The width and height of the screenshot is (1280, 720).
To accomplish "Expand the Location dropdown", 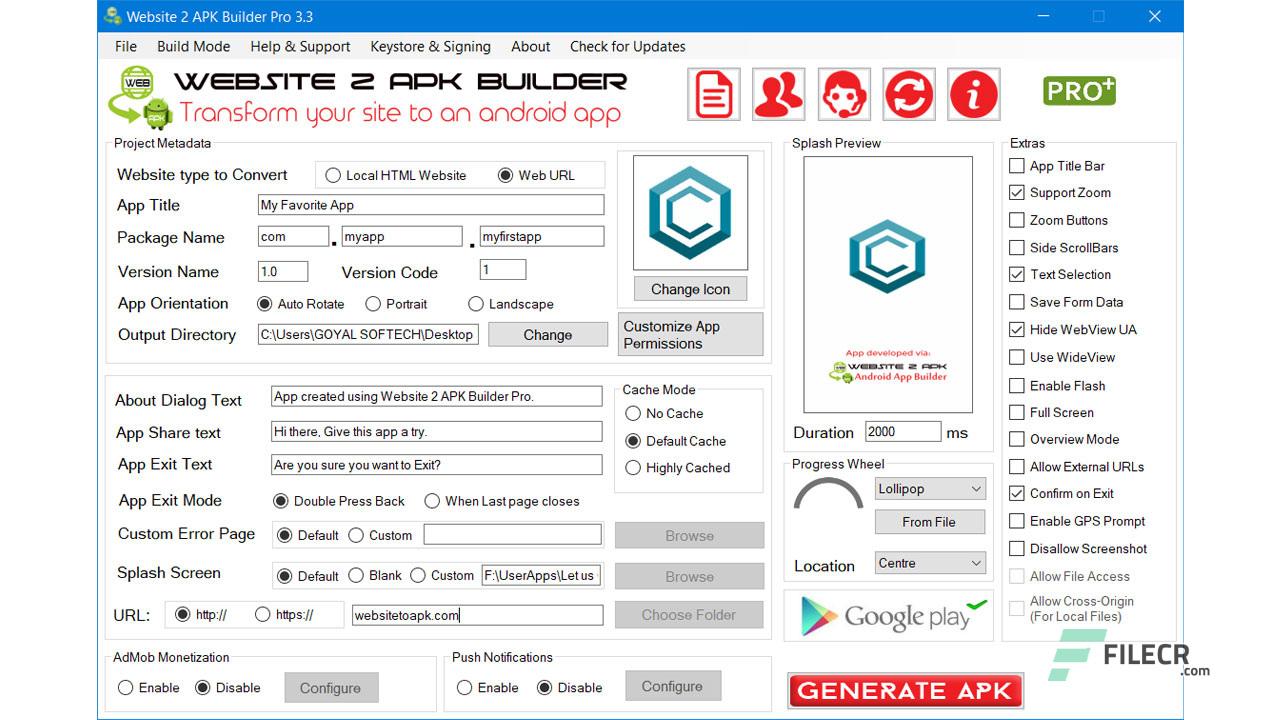I will [x=930, y=563].
